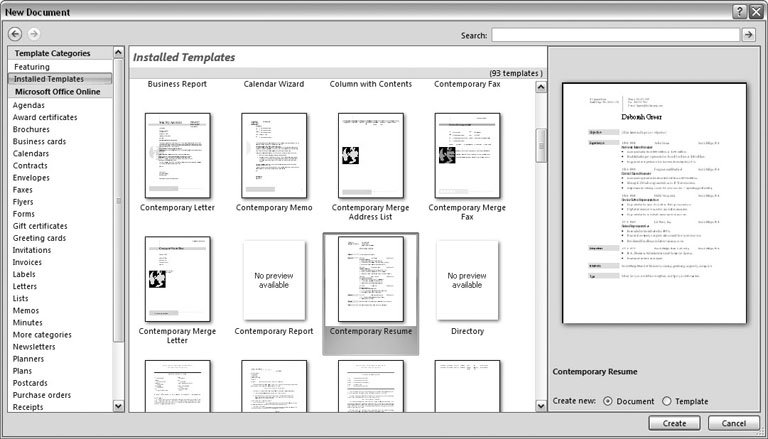This screenshot has width=768, height=439.
Task: Click the Column with Contents label
Action: [x=371, y=84]
